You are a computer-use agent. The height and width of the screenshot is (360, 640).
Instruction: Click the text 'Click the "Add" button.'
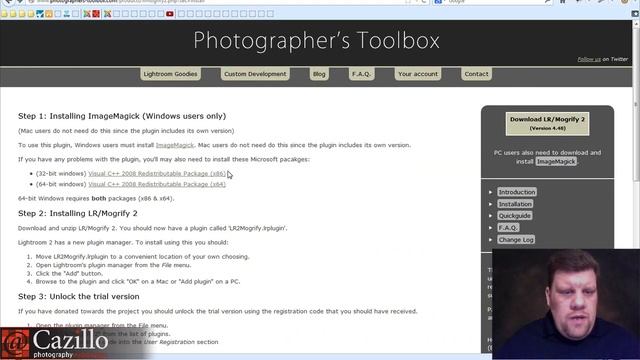[69, 273]
